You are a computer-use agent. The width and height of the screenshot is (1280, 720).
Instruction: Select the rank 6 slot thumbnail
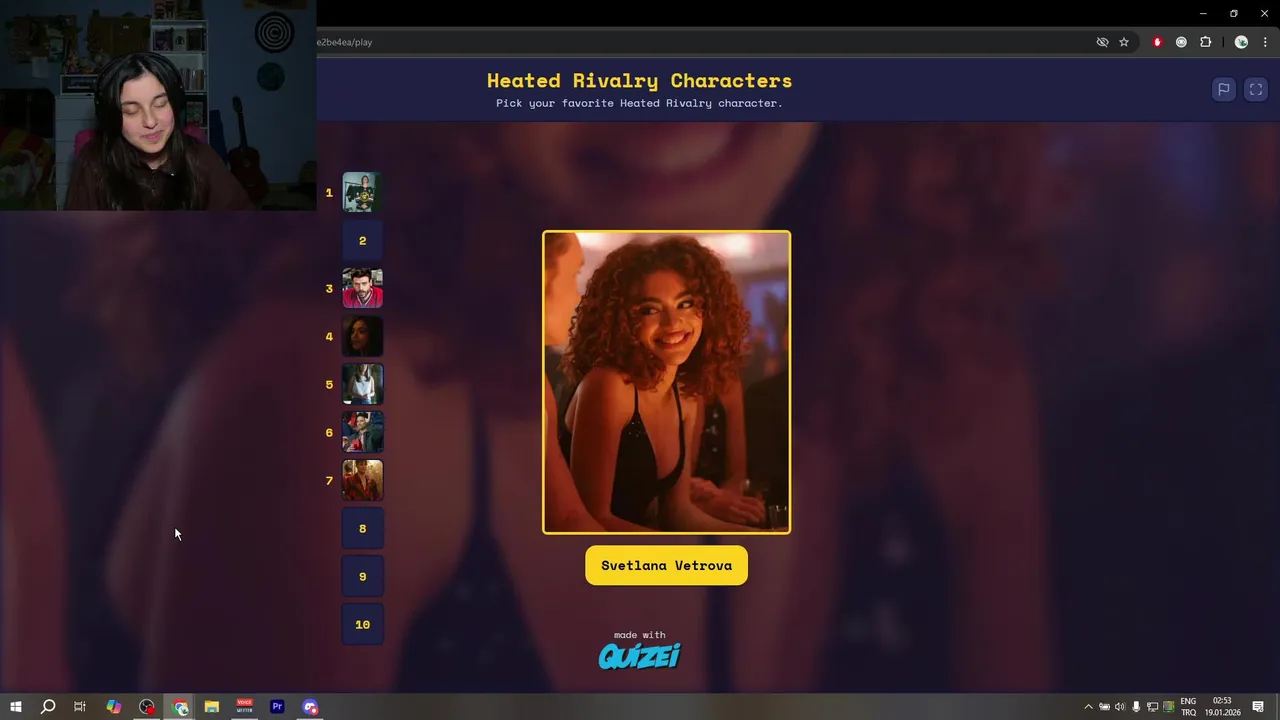pyautogui.click(x=362, y=432)
